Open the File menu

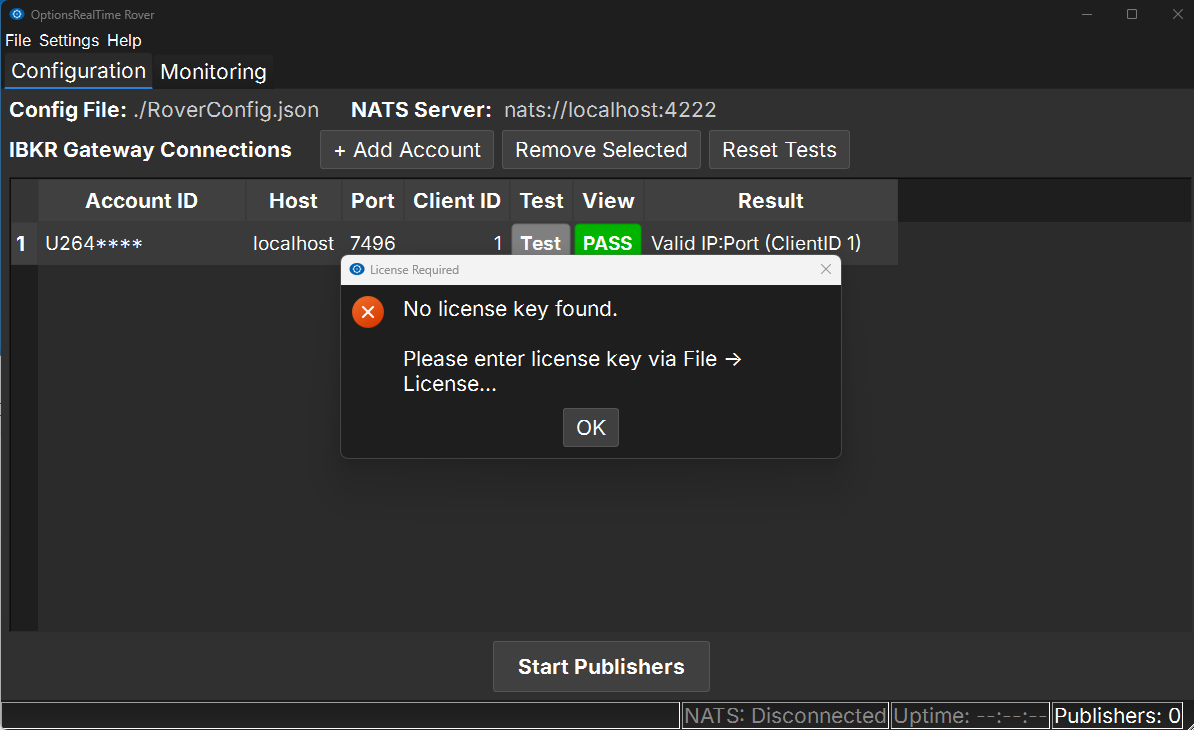(18, 41)
